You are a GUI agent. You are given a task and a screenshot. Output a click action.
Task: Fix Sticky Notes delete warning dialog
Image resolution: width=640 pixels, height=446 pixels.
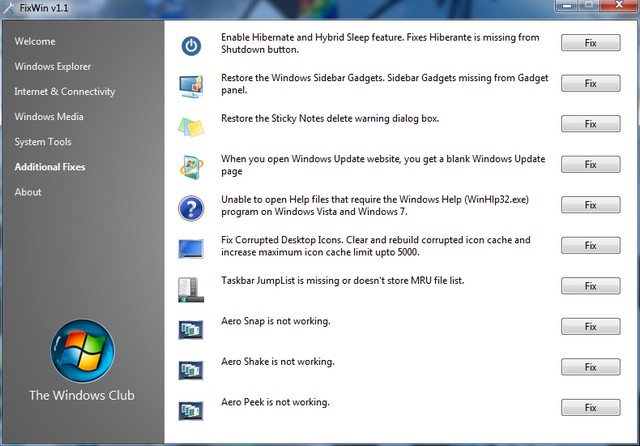click(x=591, y=124)
